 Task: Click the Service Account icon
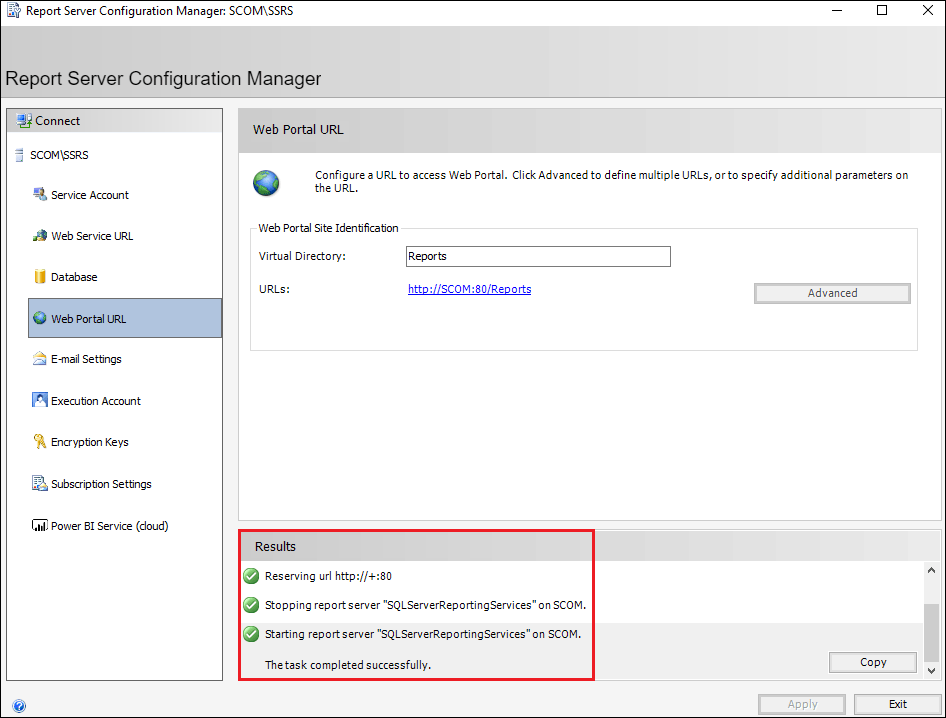click(40, 194)
